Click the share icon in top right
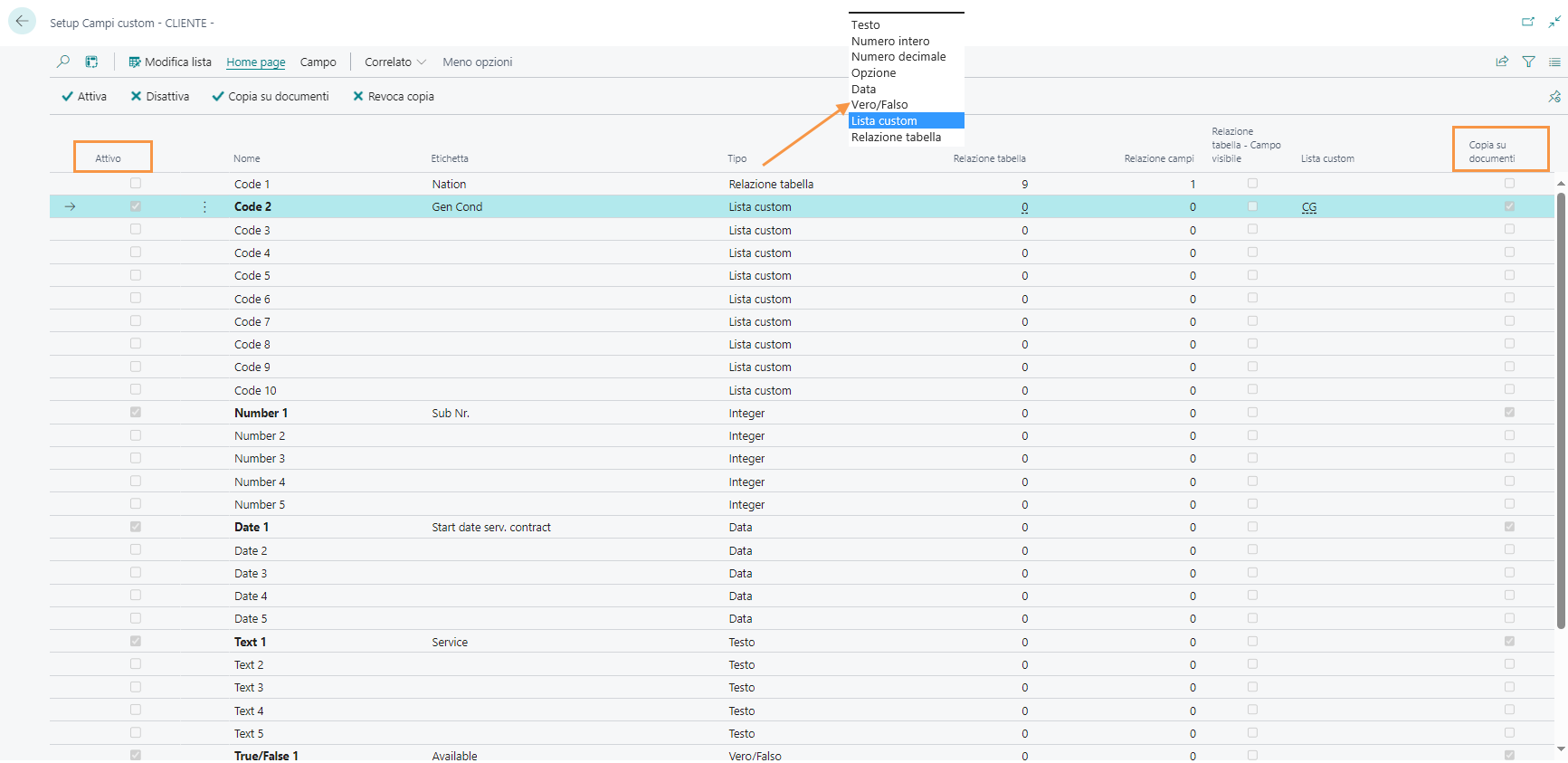 (1502, 62)
